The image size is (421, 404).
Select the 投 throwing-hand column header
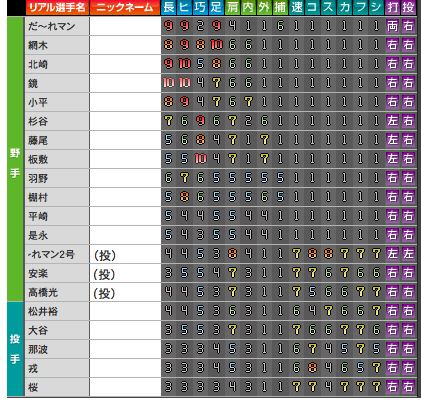[408, 7]
